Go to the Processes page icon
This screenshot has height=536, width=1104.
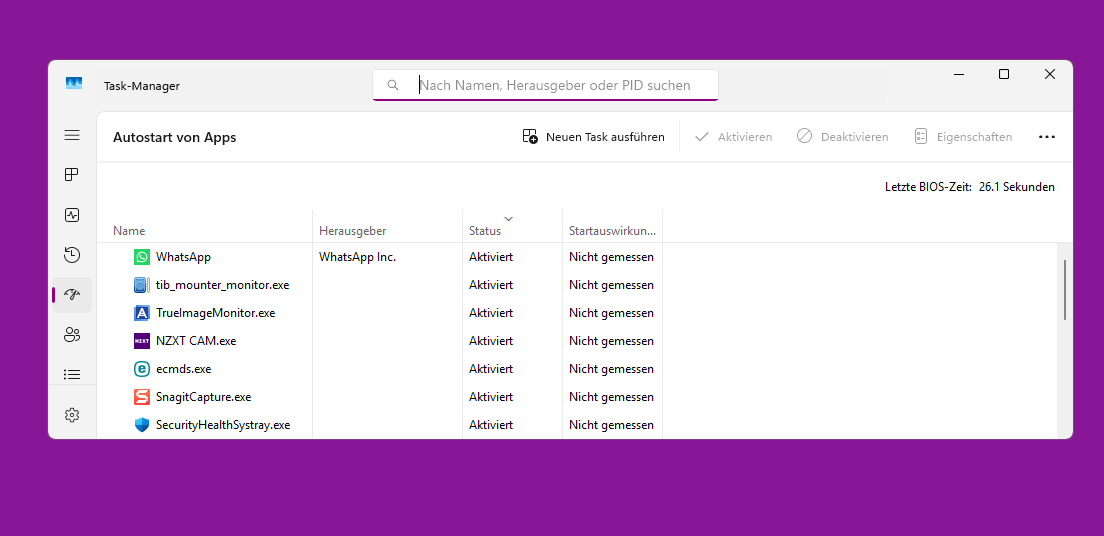click(72, 175)
